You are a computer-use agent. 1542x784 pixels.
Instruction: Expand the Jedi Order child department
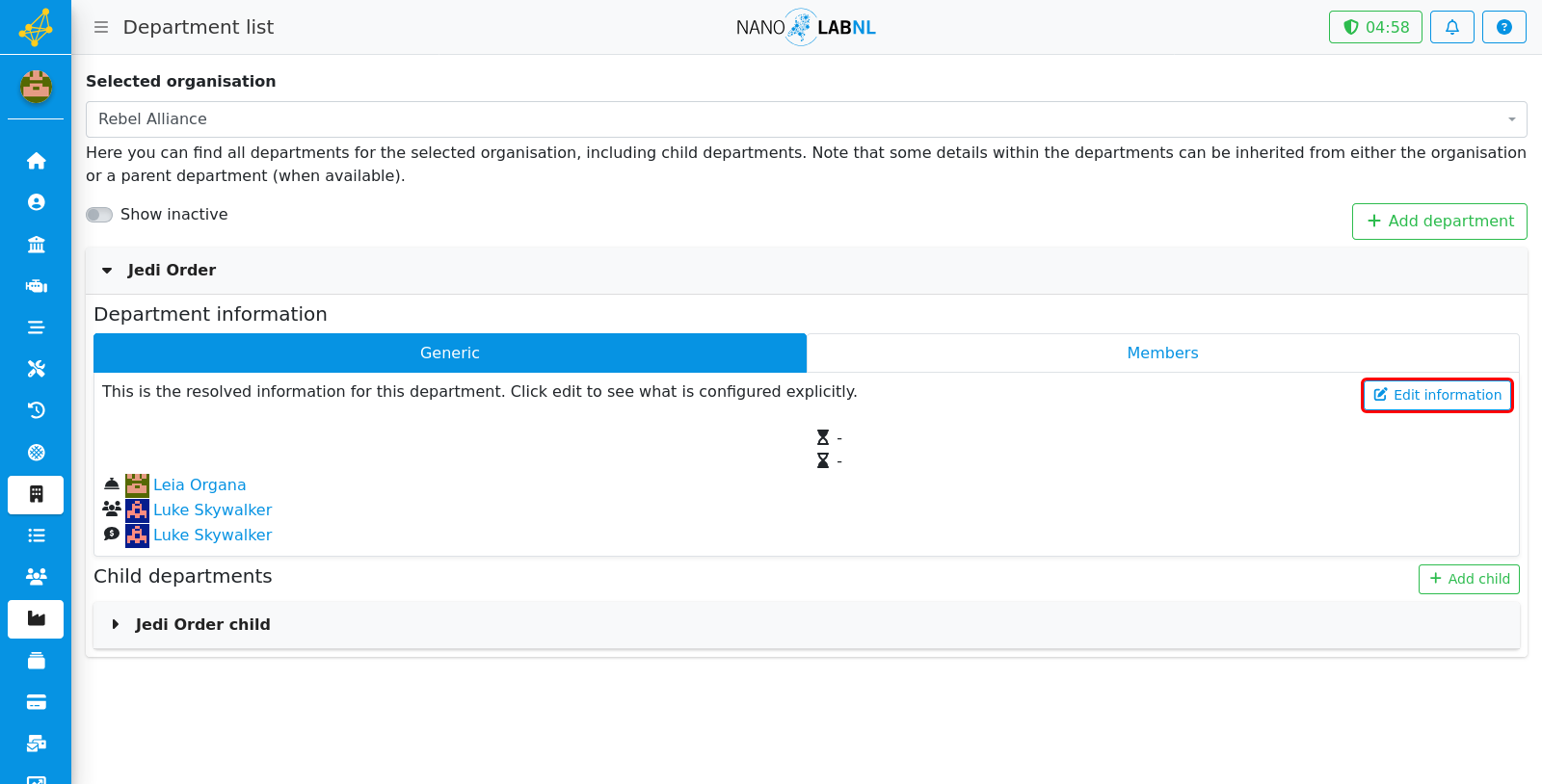(x=807, y=625)
